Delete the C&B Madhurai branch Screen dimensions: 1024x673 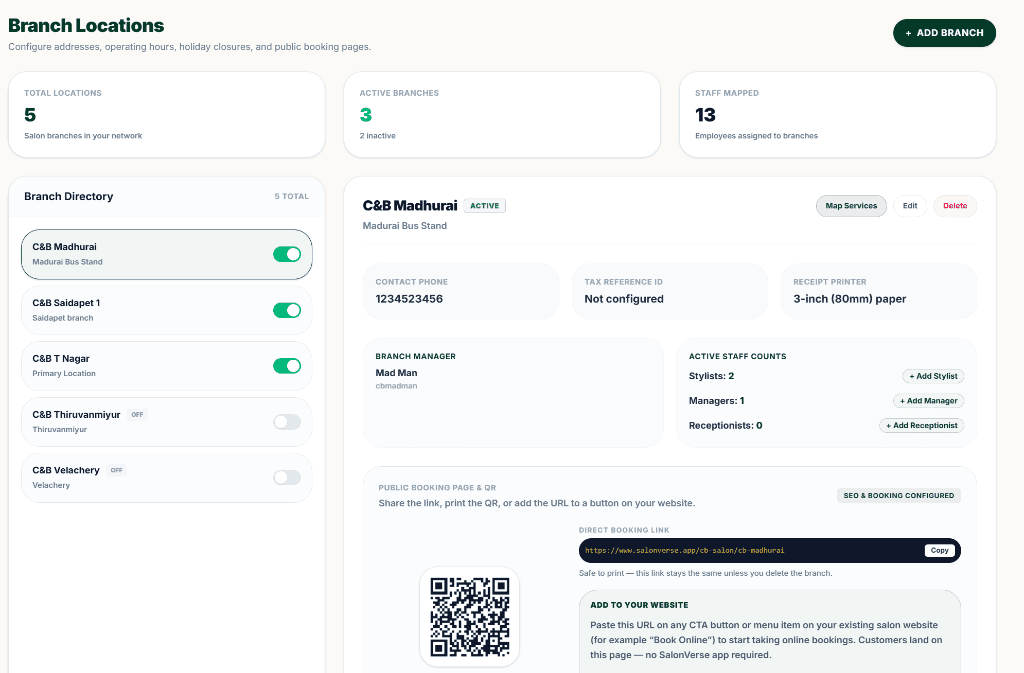click(955, 206)
